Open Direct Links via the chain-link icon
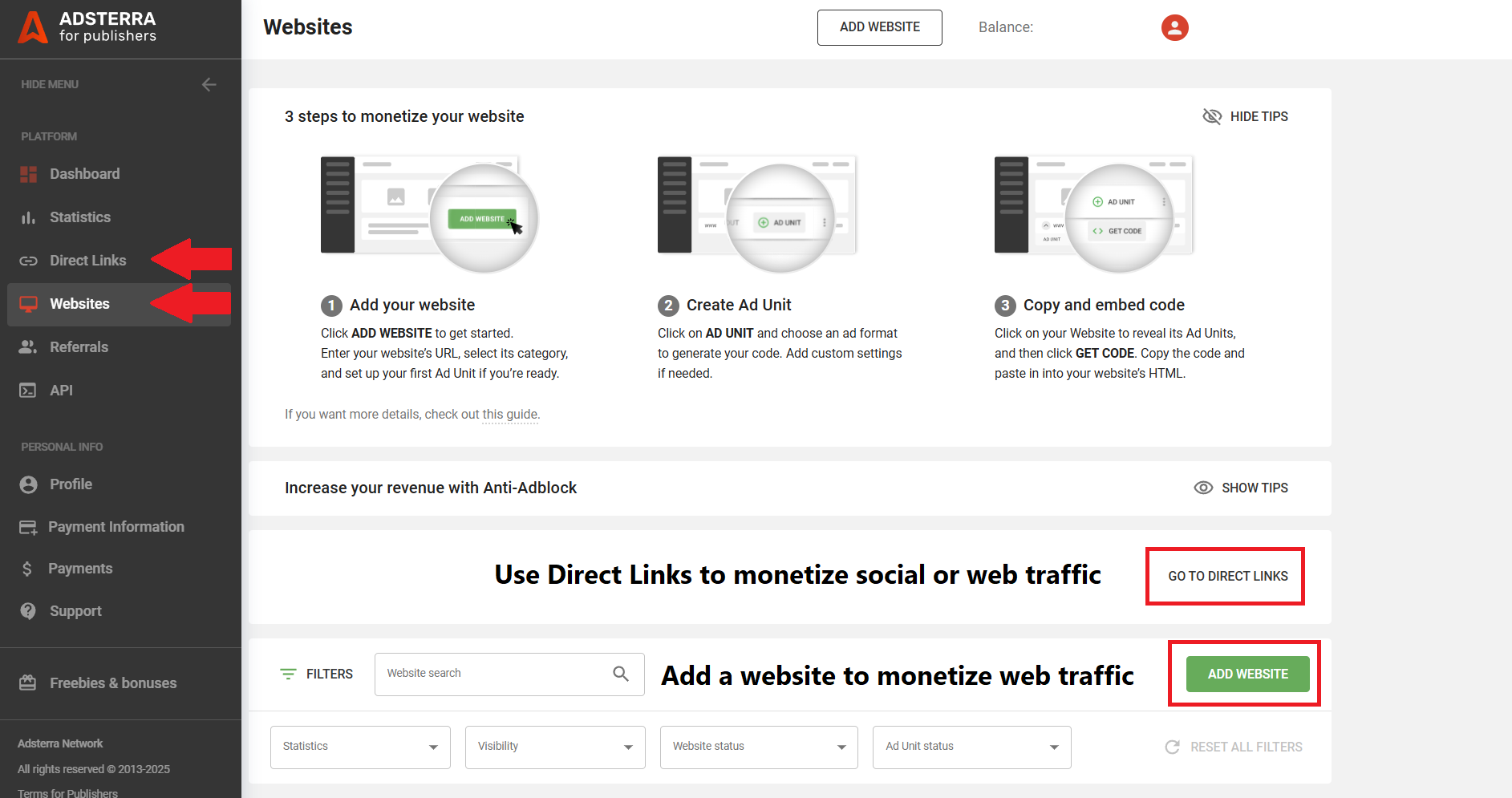Screen dimensions: 1512x798 pyautogui.click(x=28, y=260)
